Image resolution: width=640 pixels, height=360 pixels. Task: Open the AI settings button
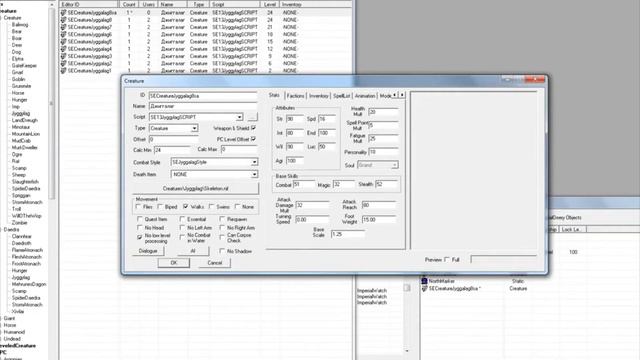[x=193, y=251]
